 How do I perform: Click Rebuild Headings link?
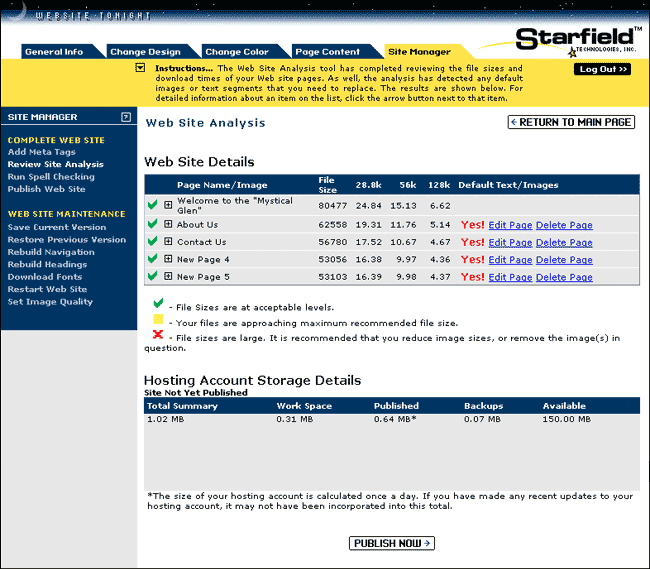(47, 264)
